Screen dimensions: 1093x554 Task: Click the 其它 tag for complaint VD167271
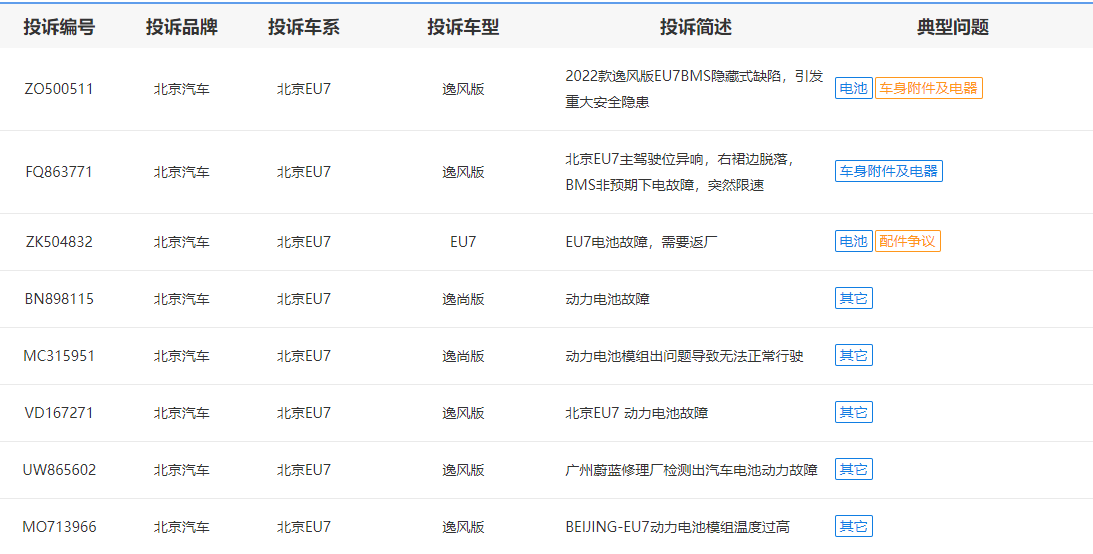(x=853, y=413)
